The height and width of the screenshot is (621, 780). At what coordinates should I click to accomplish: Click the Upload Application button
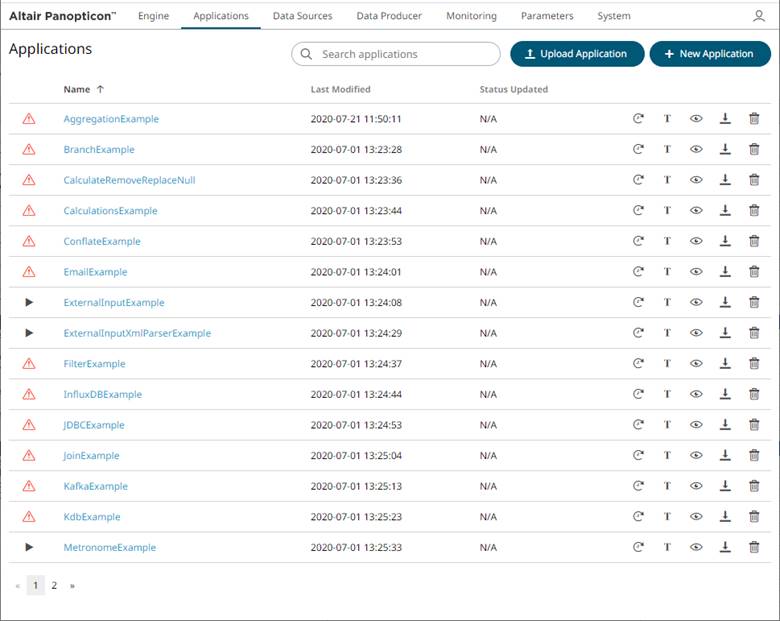[576, 54]
